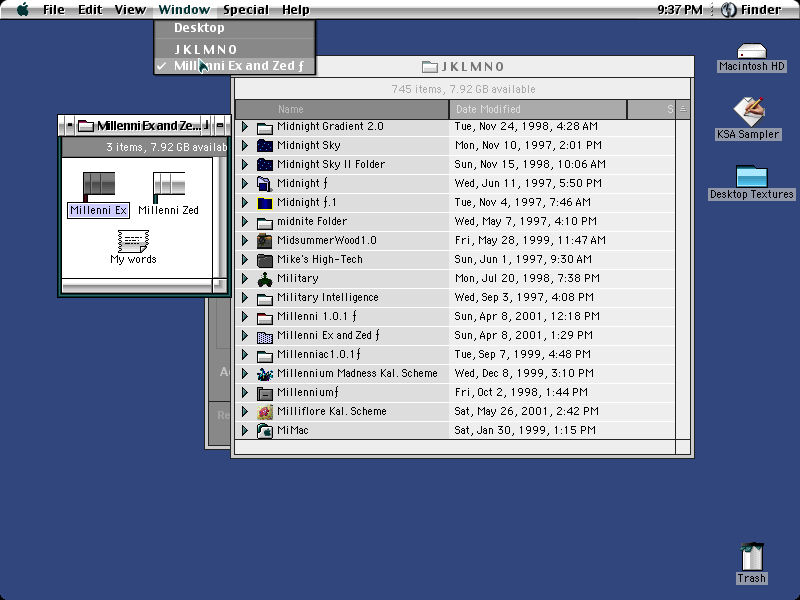Select the Milliflore Kal. Scheme name

click(x=332, y=411)
